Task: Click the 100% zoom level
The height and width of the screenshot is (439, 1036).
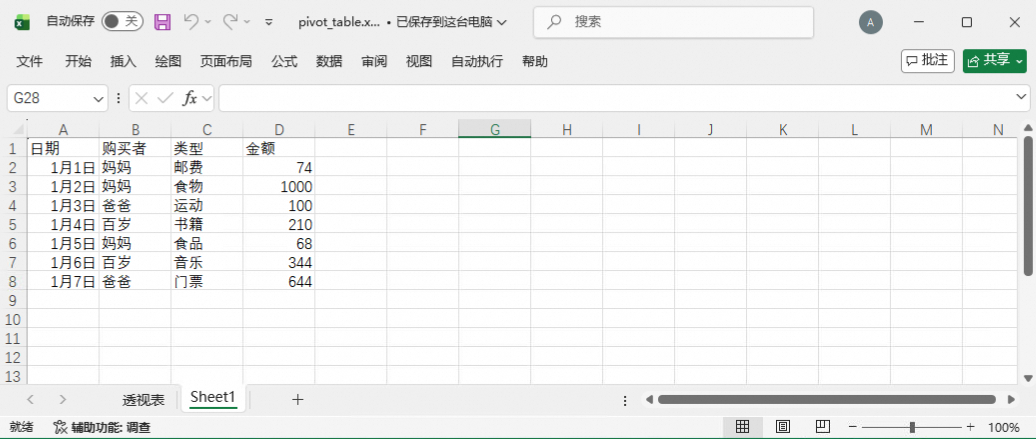Action: click(1003, 428)
